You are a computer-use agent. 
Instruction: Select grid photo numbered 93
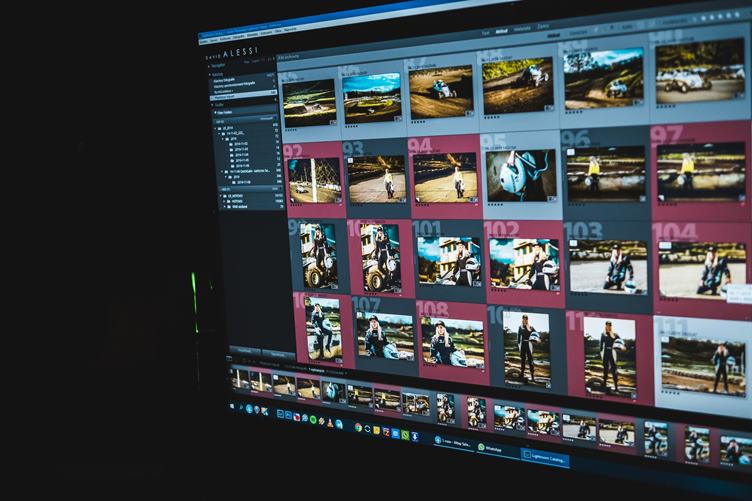click(377, 178)
